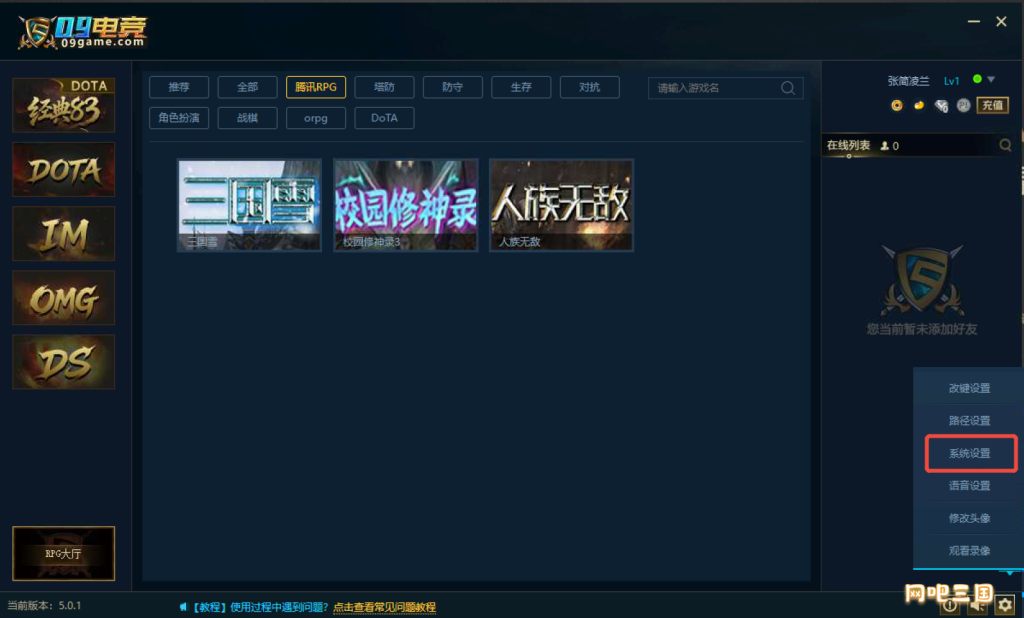Click the gold coin currency icon
The image size is (1024, 618).
point(897,105)
